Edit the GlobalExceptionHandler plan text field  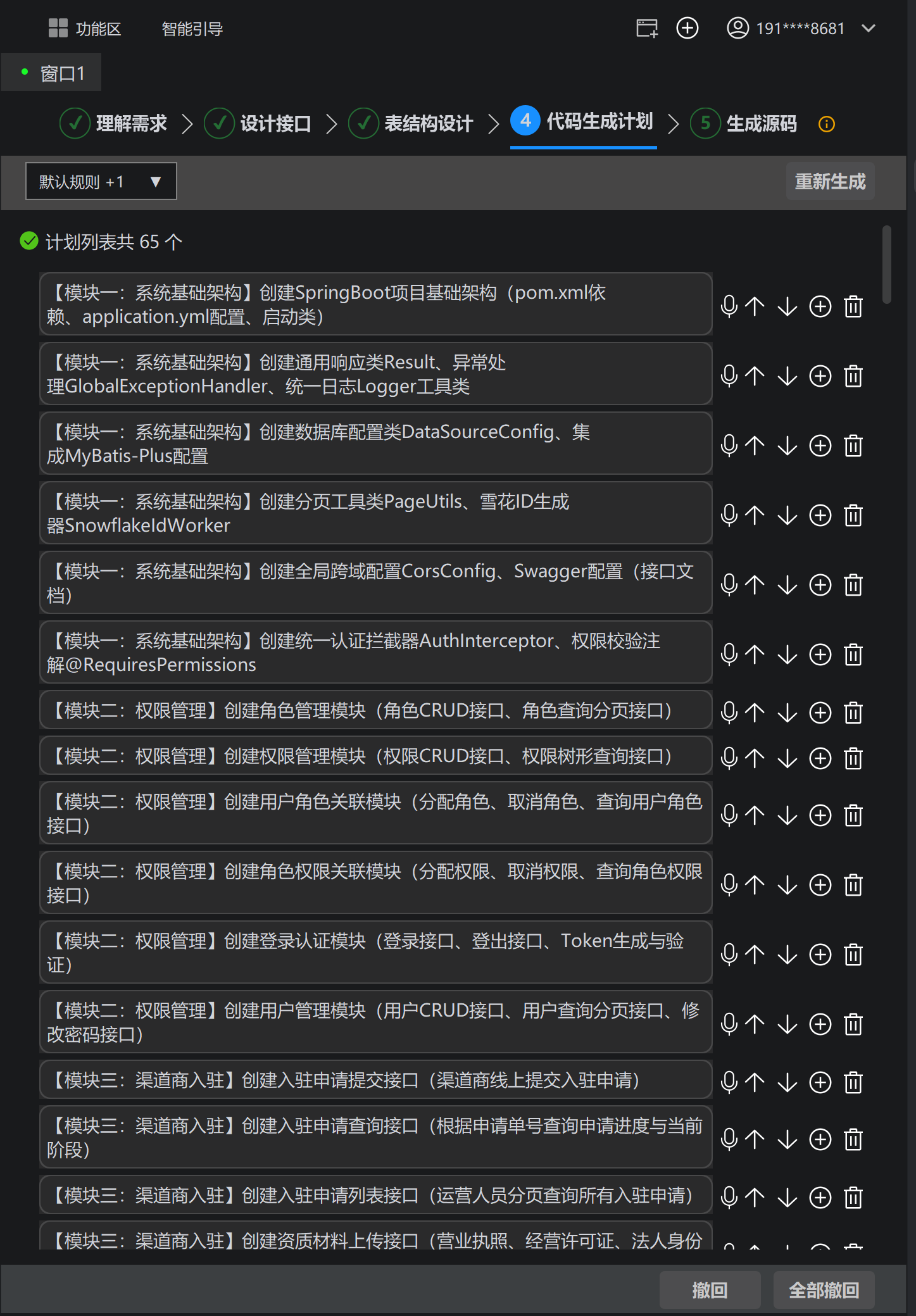(x=376, y=373)
